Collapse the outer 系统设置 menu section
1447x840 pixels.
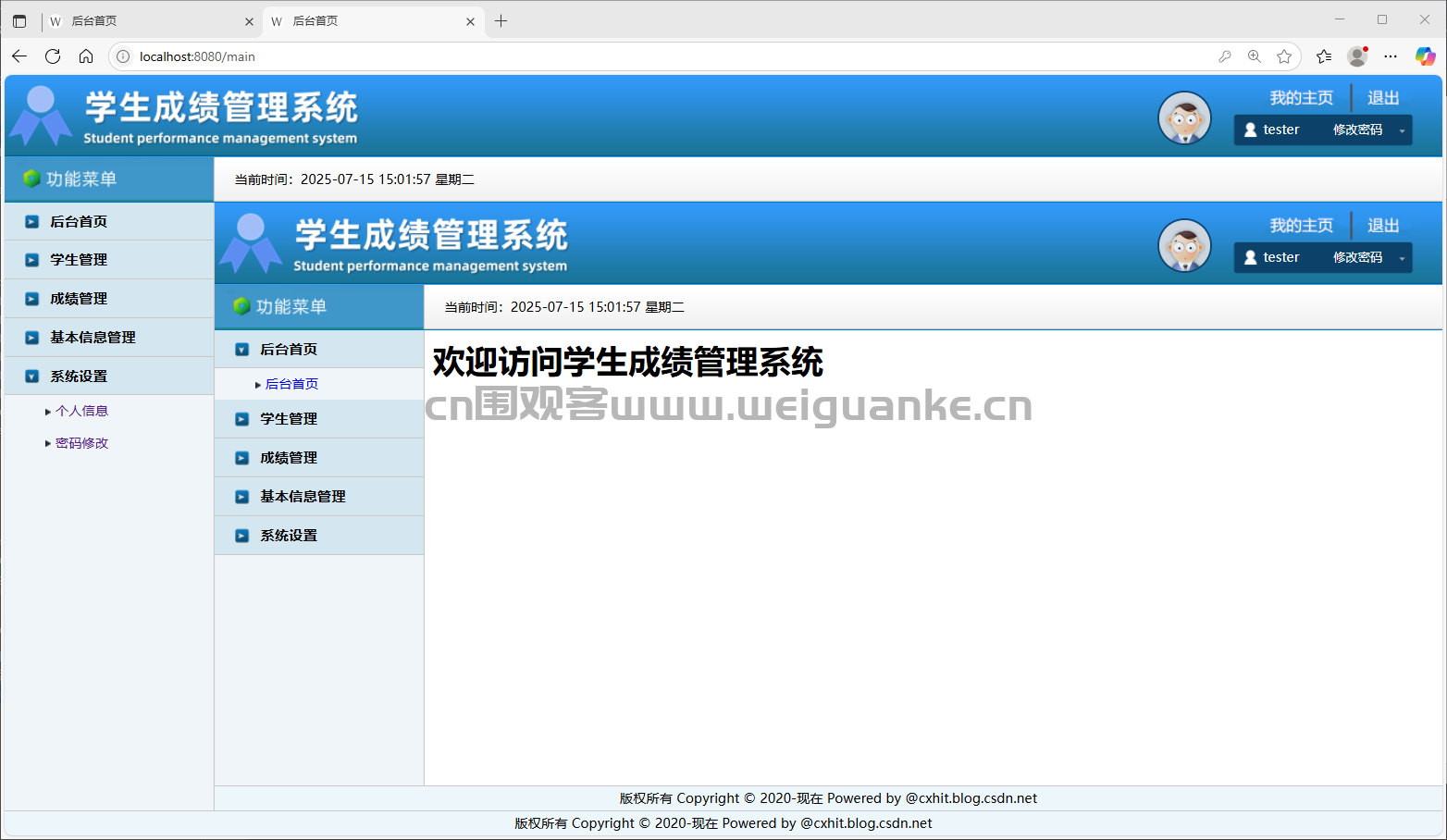tap(109, 377)
